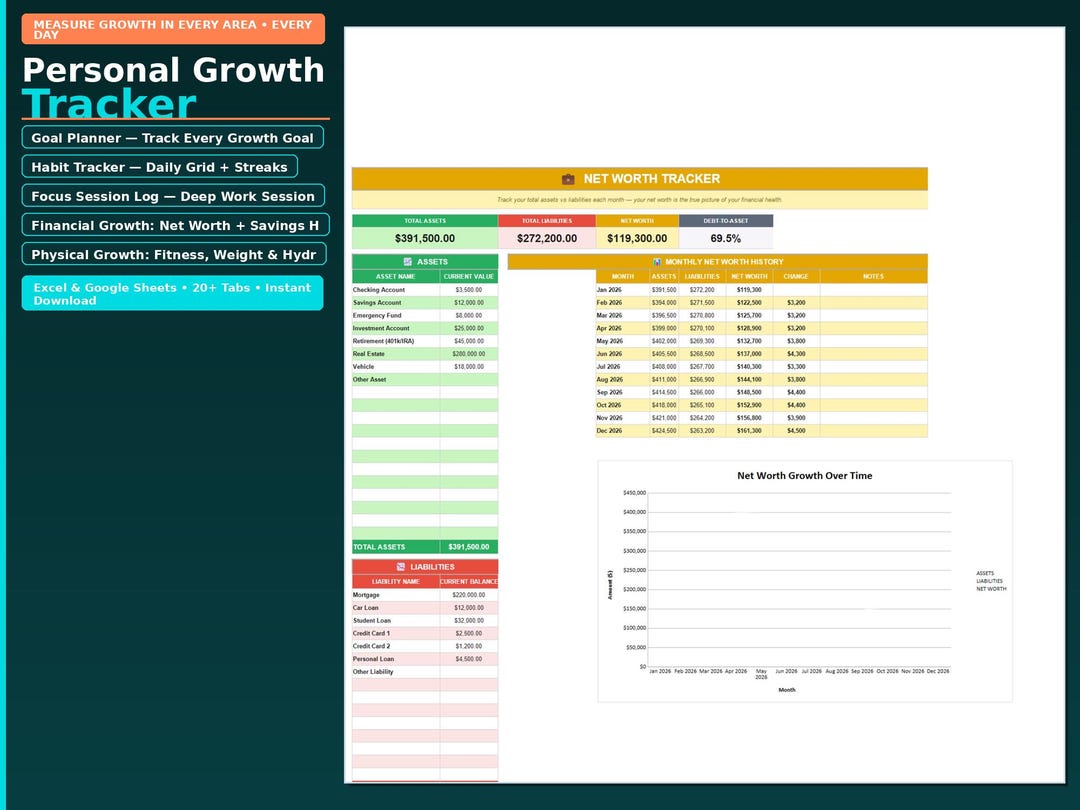
Task: Click the LIABILITIES legend entry in chart
Action: (x=989, y=581)
